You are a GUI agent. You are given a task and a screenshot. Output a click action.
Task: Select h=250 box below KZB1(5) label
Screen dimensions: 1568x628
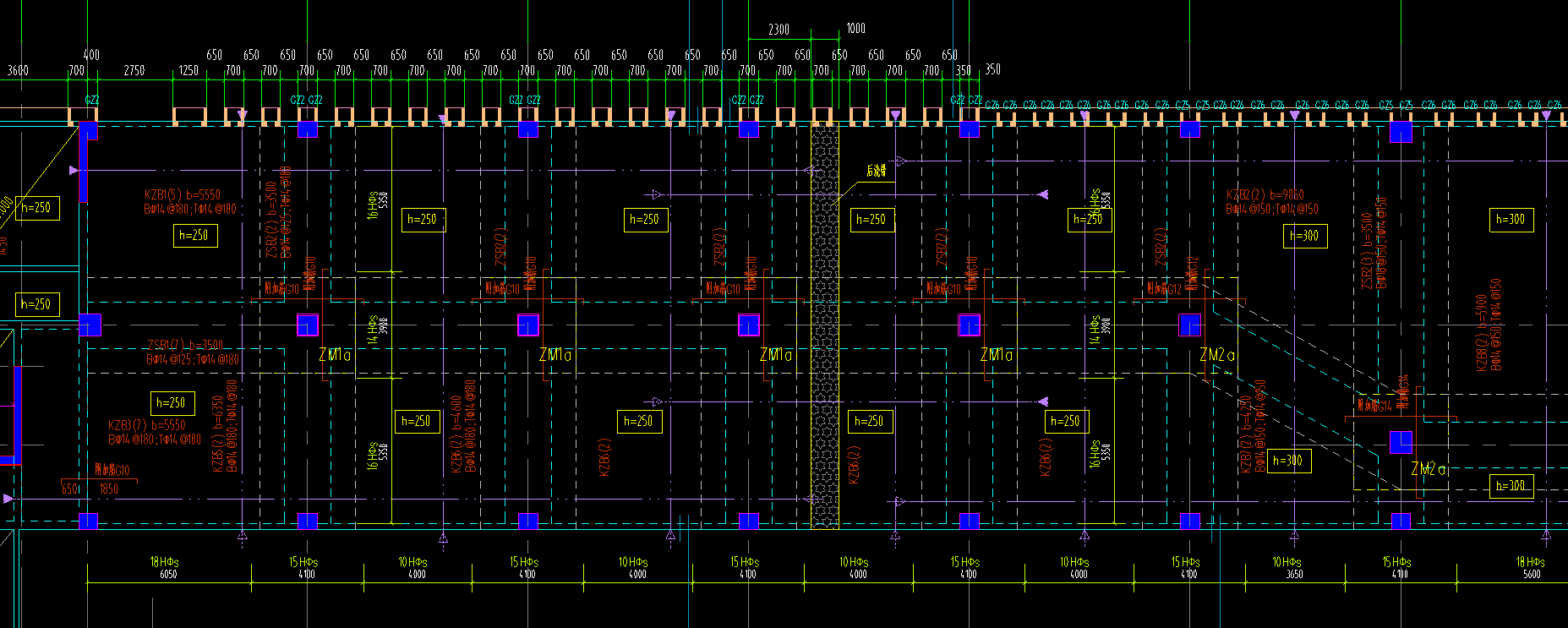[194, 235]
